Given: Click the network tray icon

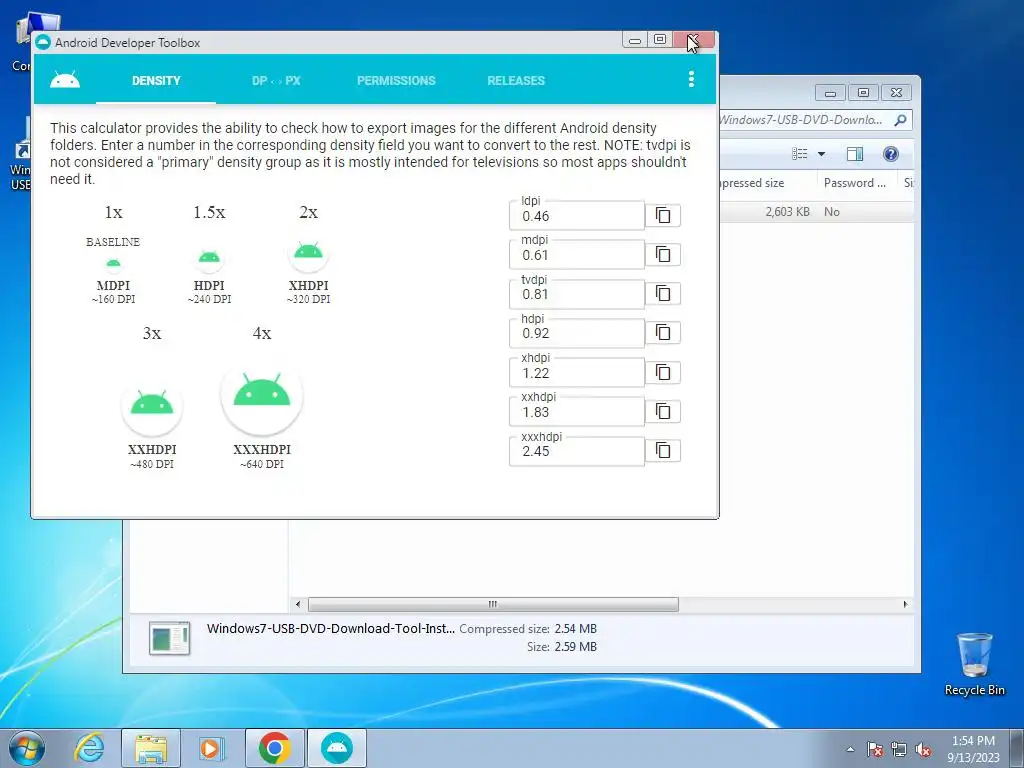Looking at the screenshot, I should (899, 749).
